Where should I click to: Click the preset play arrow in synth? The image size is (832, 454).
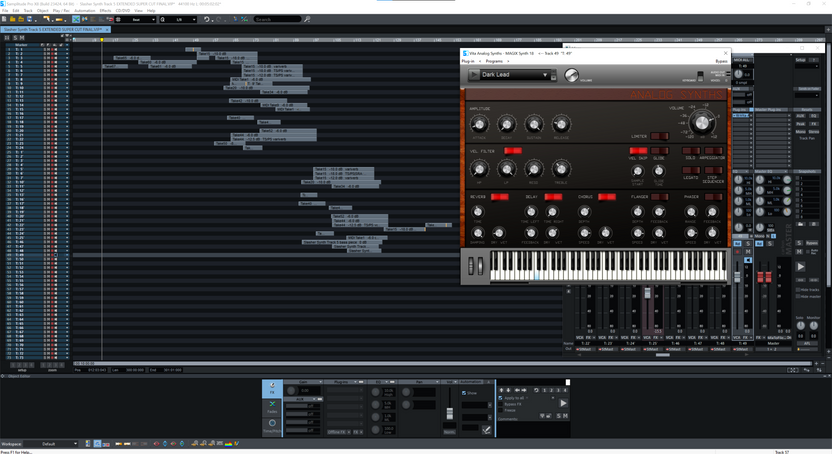click(x=474, y=75)
